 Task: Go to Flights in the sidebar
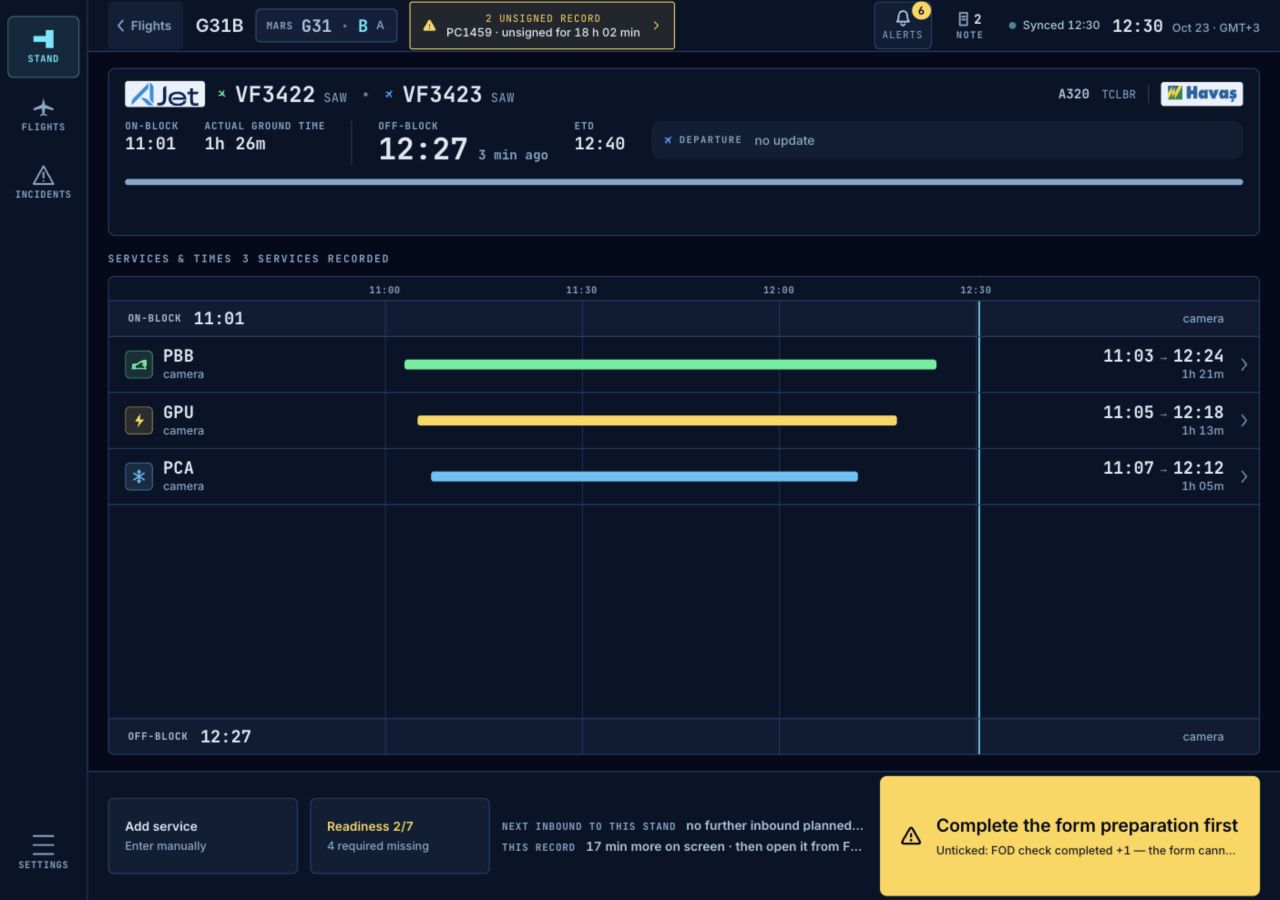pyautogui.click(x=43, y=115)
